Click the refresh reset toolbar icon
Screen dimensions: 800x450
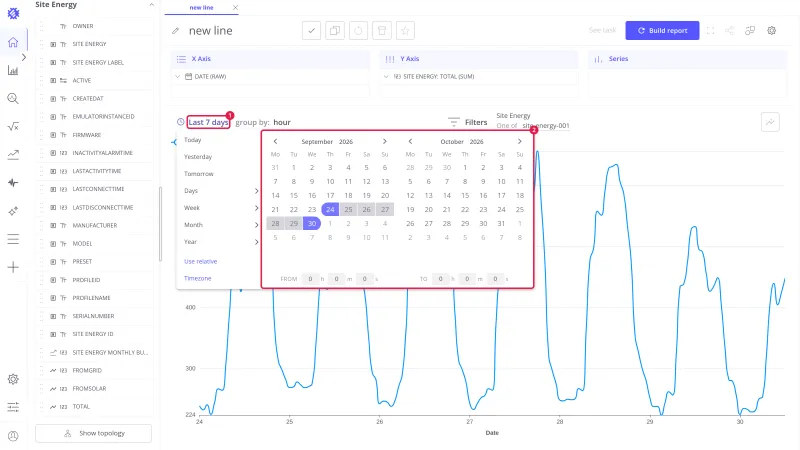(358, 31)
